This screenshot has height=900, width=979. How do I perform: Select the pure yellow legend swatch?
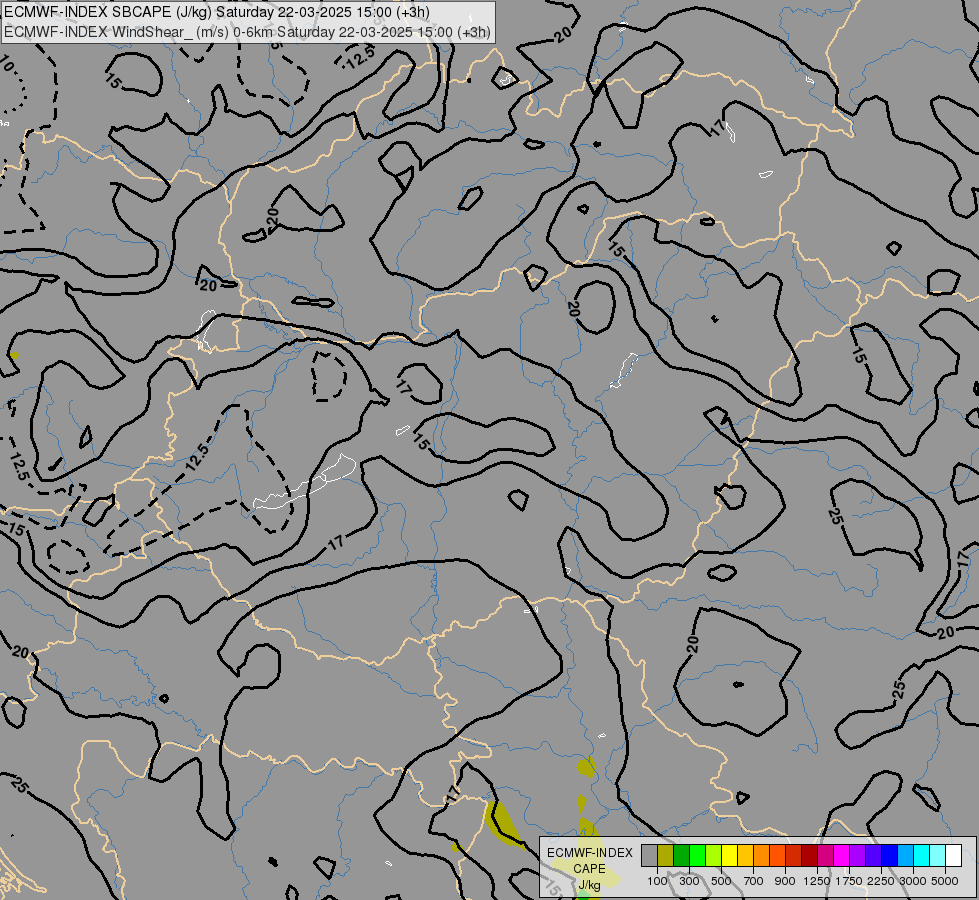click(x=729, y=856)
